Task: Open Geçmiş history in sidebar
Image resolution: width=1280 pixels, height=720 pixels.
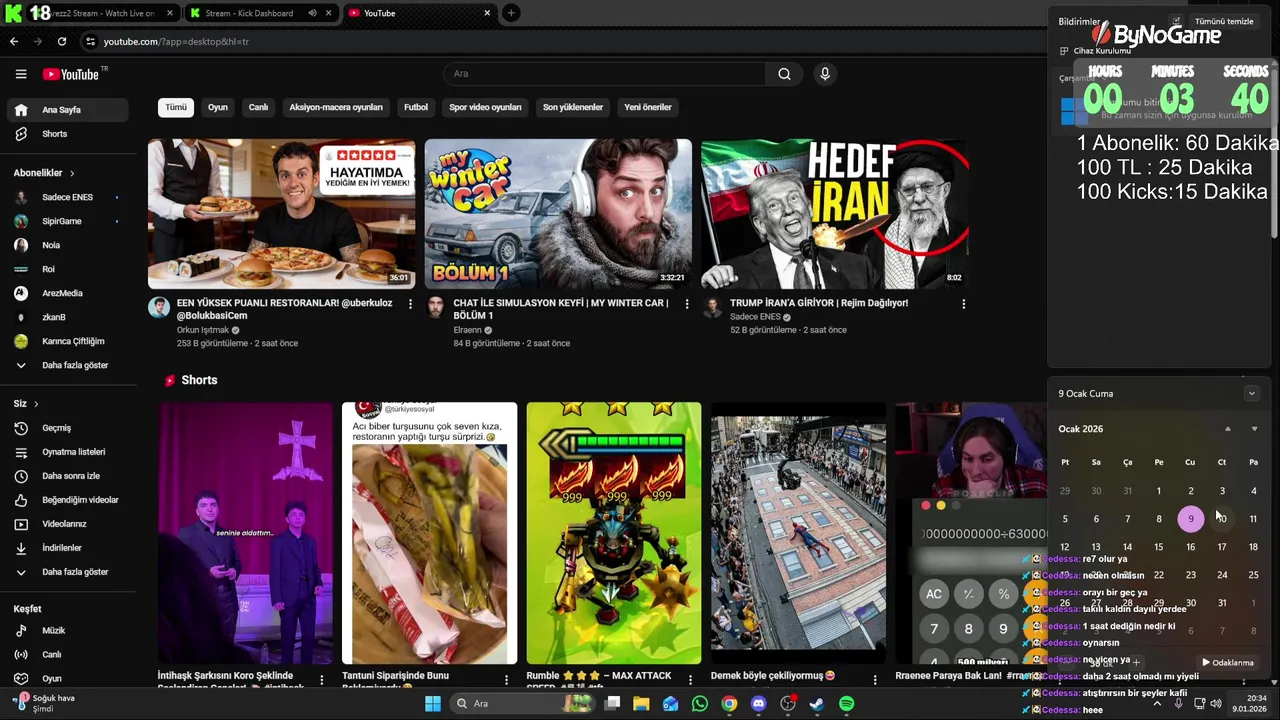Action: coord(68,428)
